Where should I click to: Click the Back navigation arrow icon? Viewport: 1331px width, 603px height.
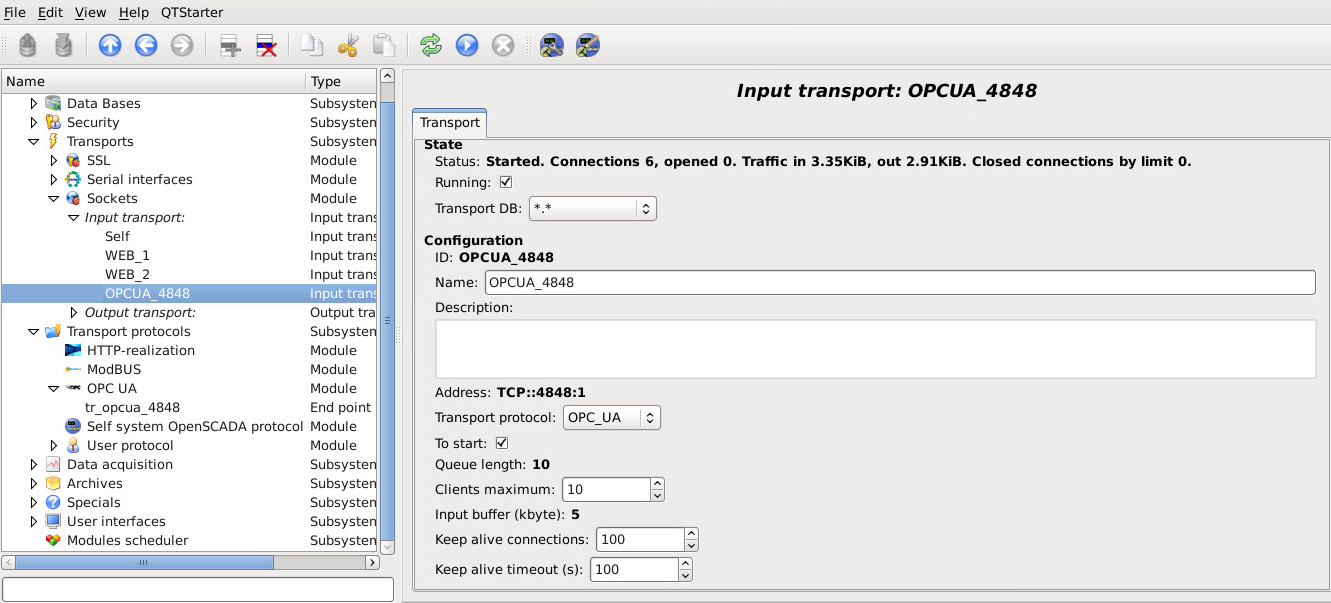coord(146,45)
